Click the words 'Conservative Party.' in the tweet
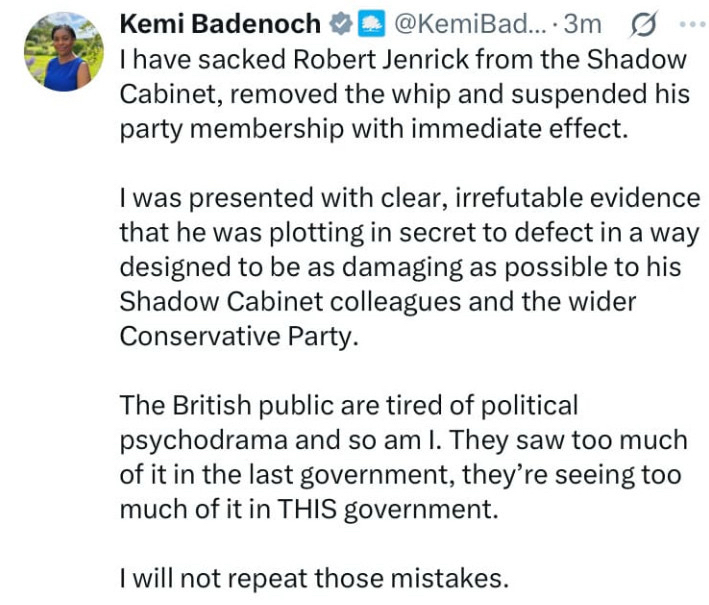Image resolution: width=709 pixels, height=605 pixels. 238,337
